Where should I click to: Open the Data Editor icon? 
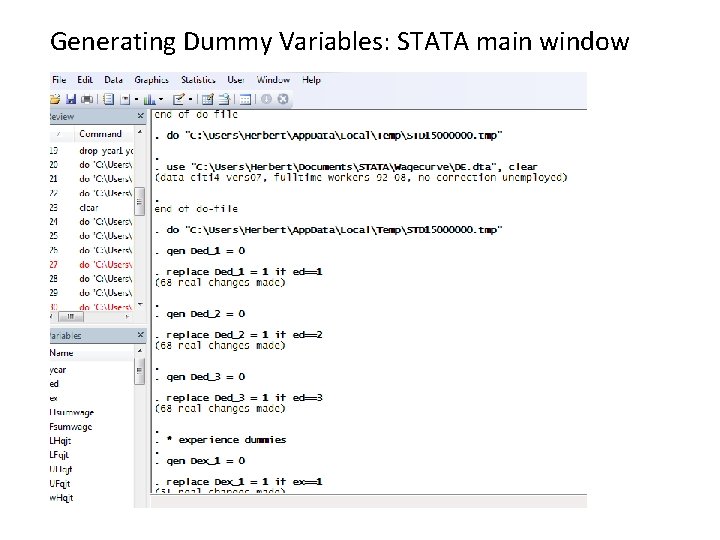click(208, 99)
